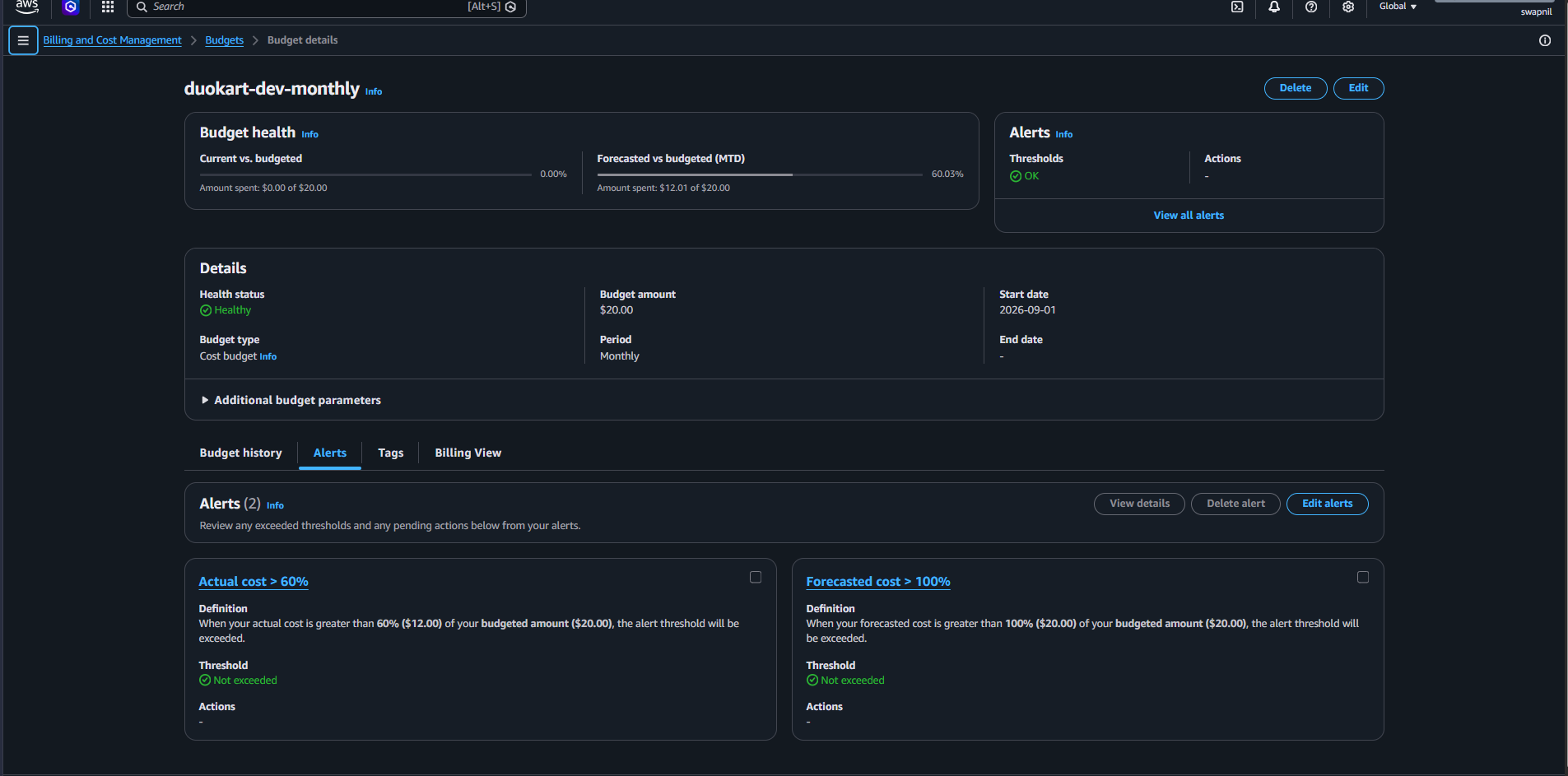1568x776 pixels.
Task: Open the Global region dropdown
Action: [x=1398, y=7]
